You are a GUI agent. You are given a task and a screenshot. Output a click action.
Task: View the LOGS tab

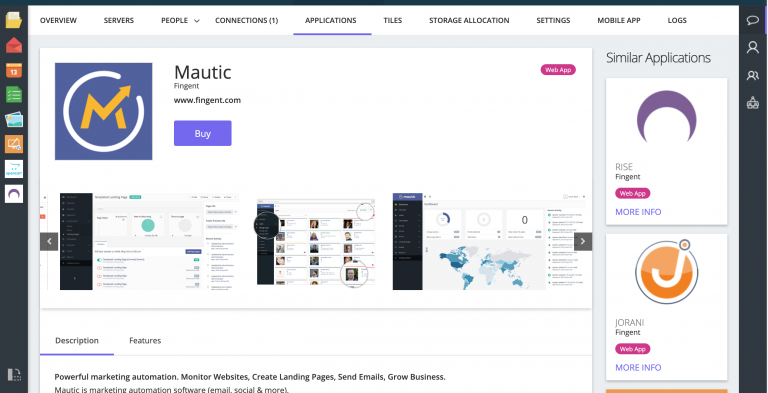click(677, 21)
